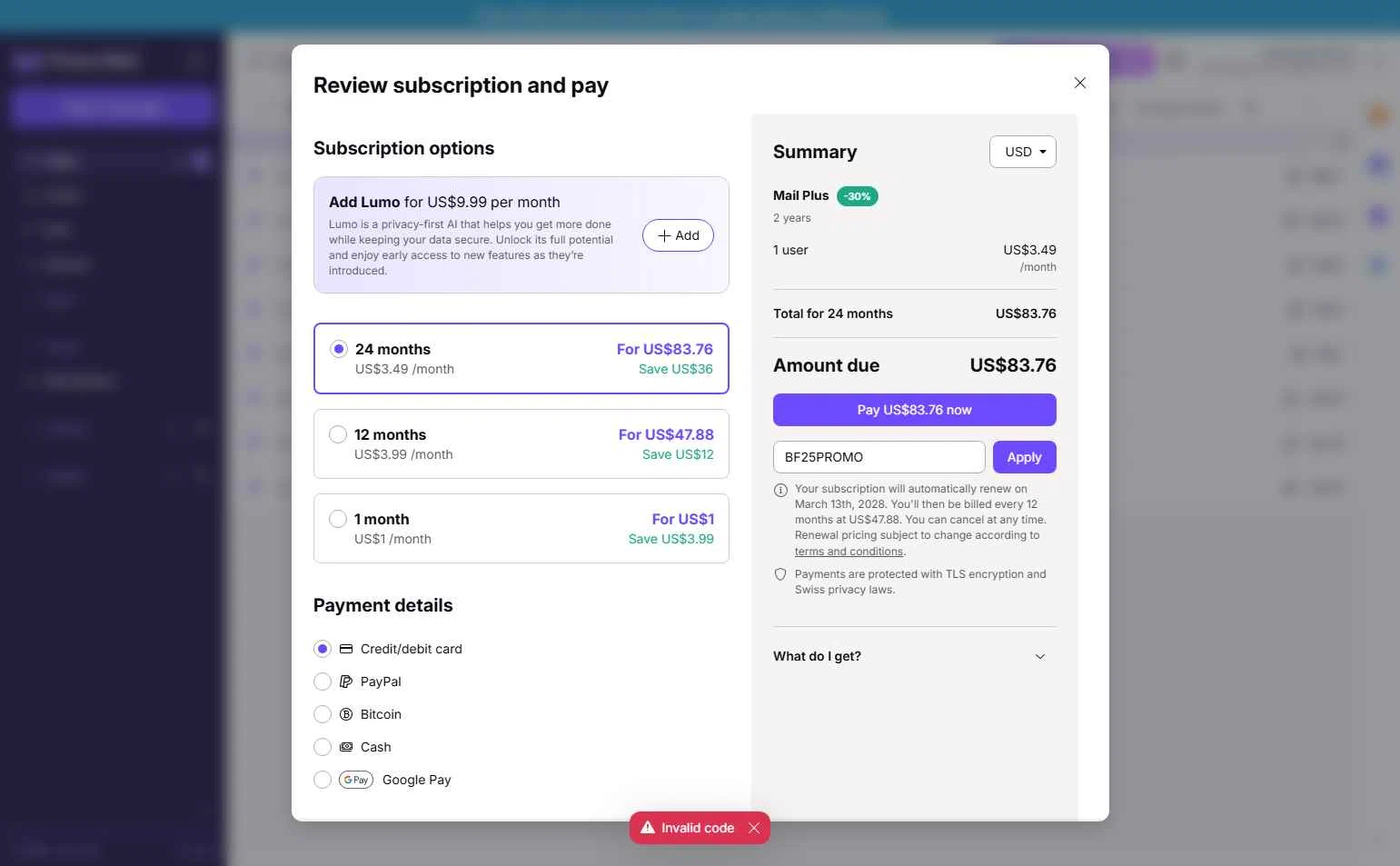The width and height of the screenshot is (1400, 866).
Task: Click the credit card icon
Action: 346,649
